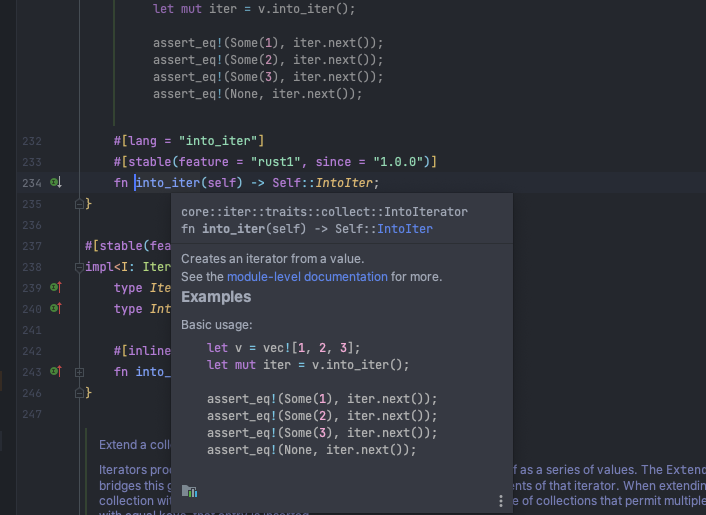Click the "Extend a coll" rendered doc text
706x515 pixels.
coord(135,445)
